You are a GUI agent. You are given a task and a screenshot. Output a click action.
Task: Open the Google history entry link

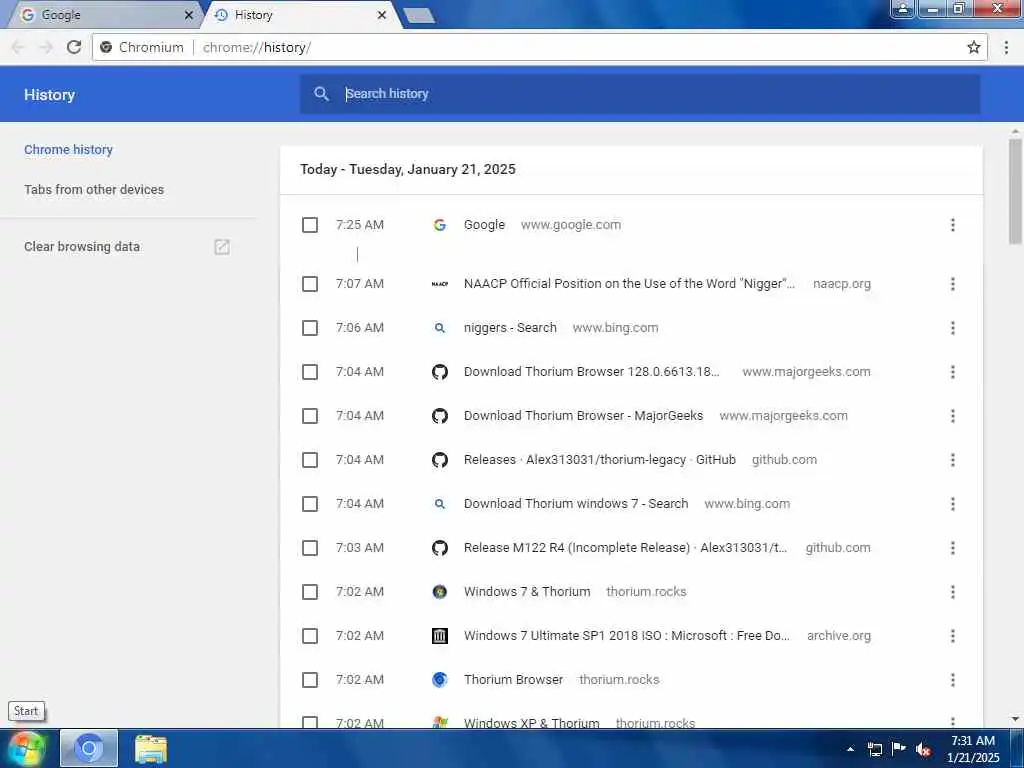484,225
